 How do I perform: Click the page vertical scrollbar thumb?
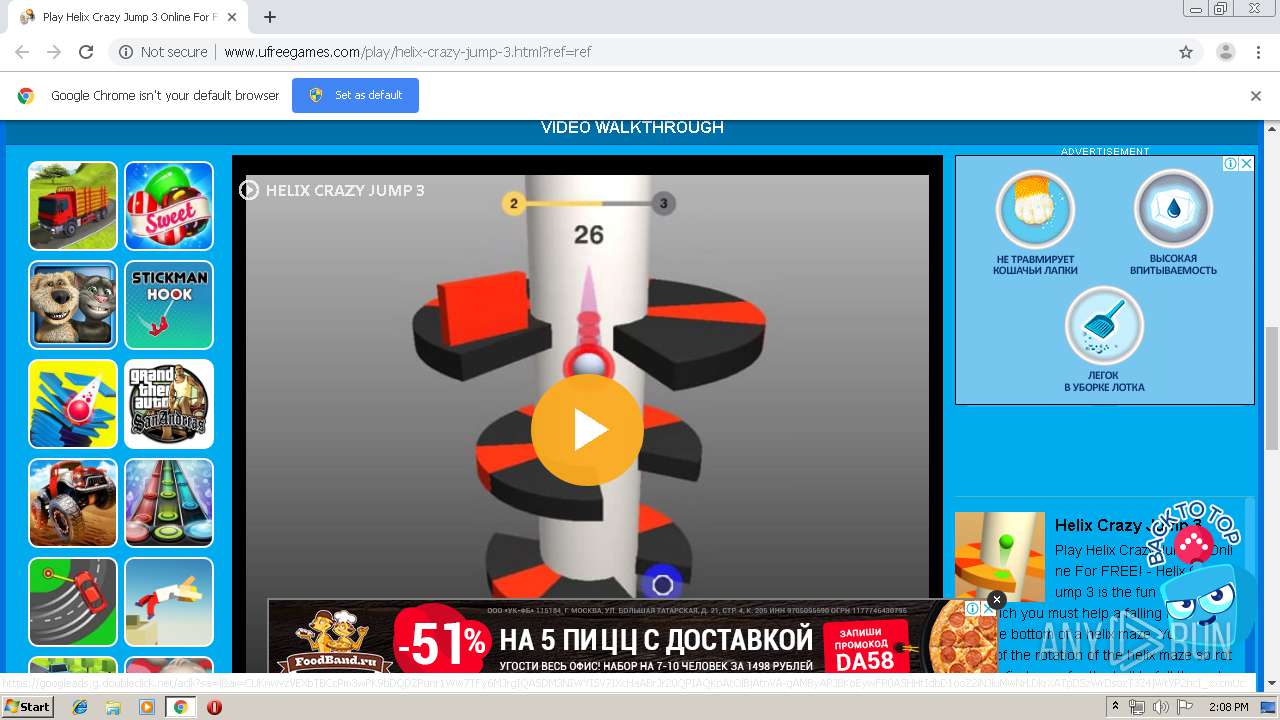coord(1272,388)
